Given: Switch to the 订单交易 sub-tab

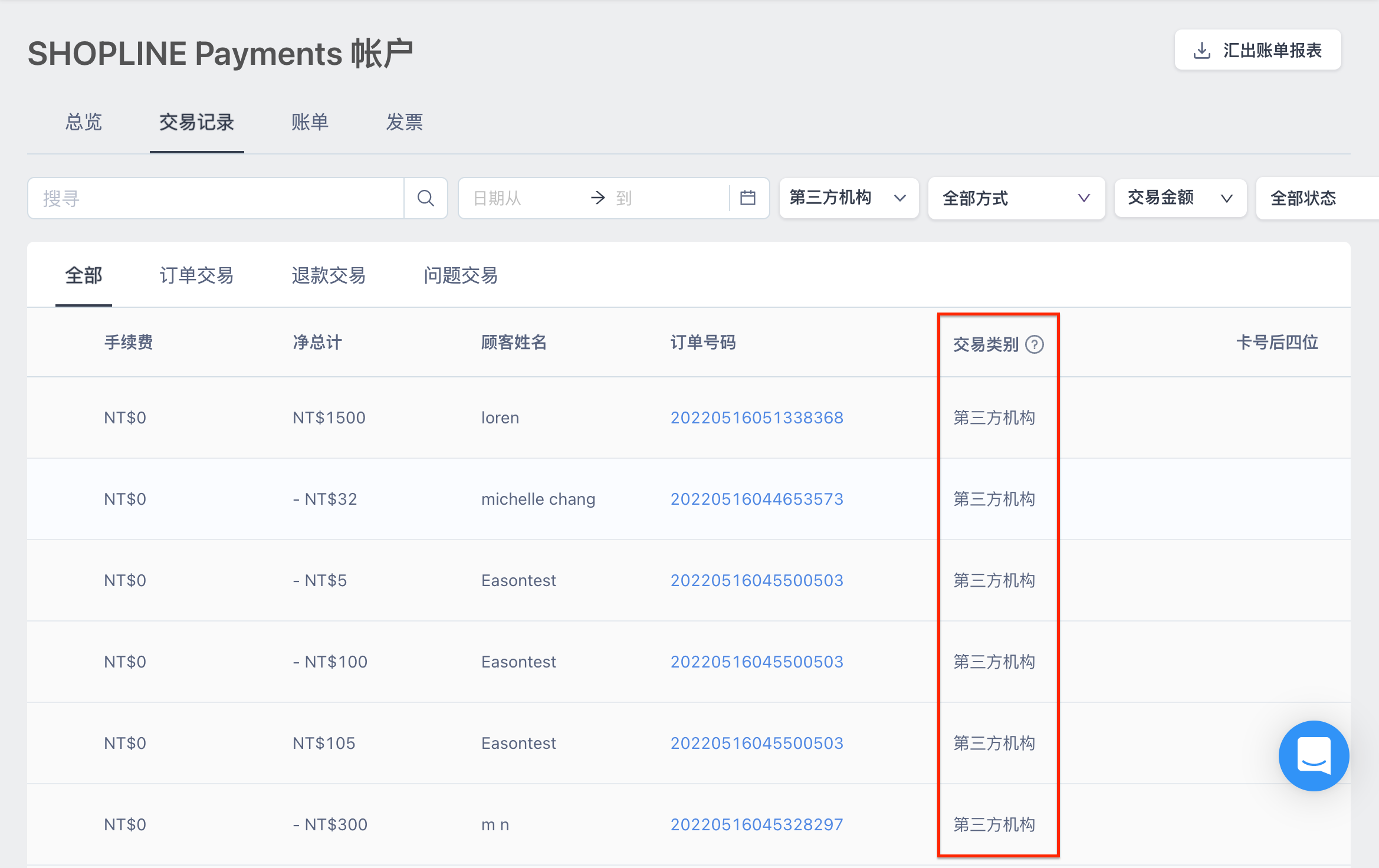Looking at the screenshot, I should tap(196, 275).
